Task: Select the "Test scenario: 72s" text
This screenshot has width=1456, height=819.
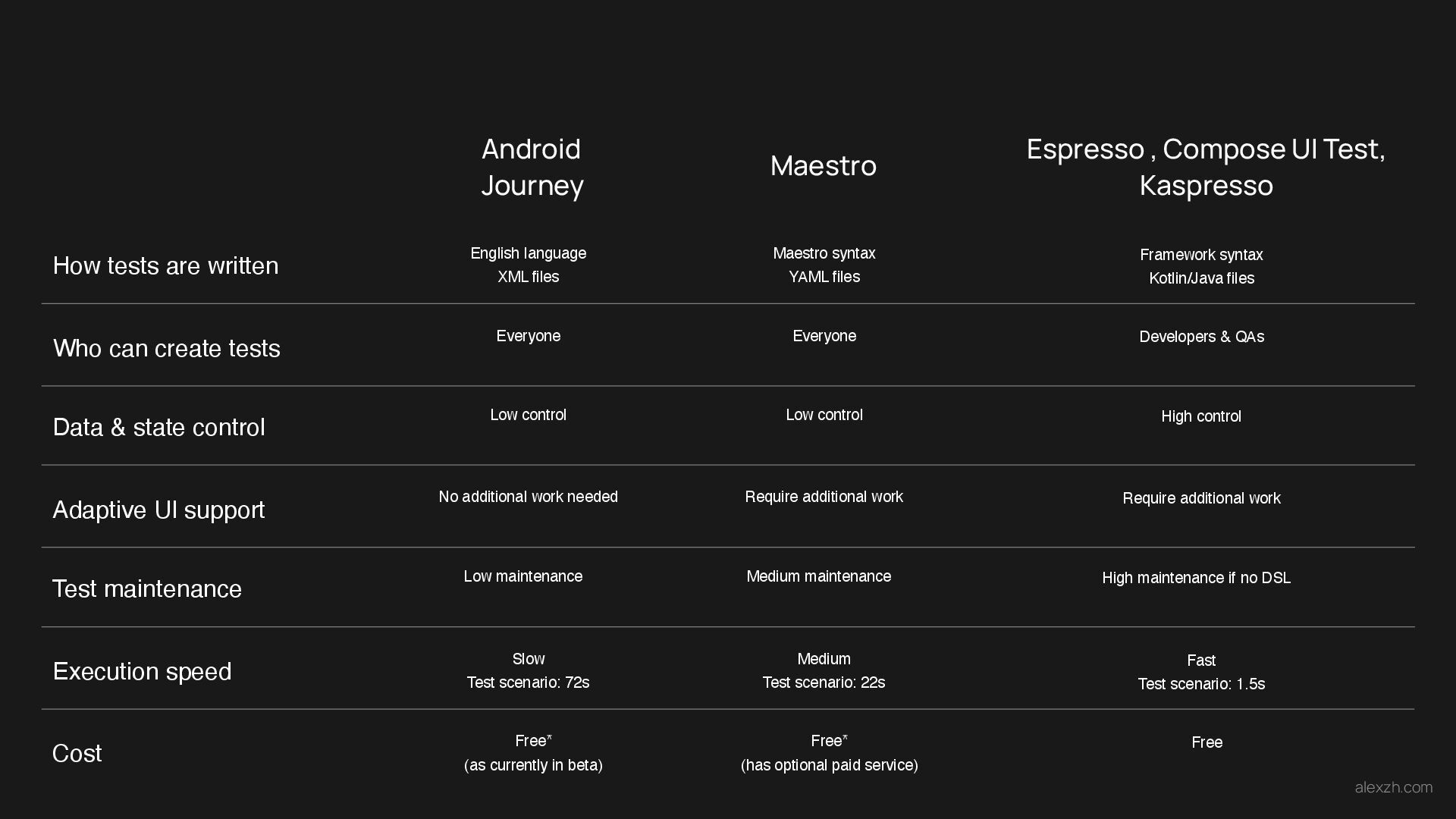Action: [x=528, y=682]
